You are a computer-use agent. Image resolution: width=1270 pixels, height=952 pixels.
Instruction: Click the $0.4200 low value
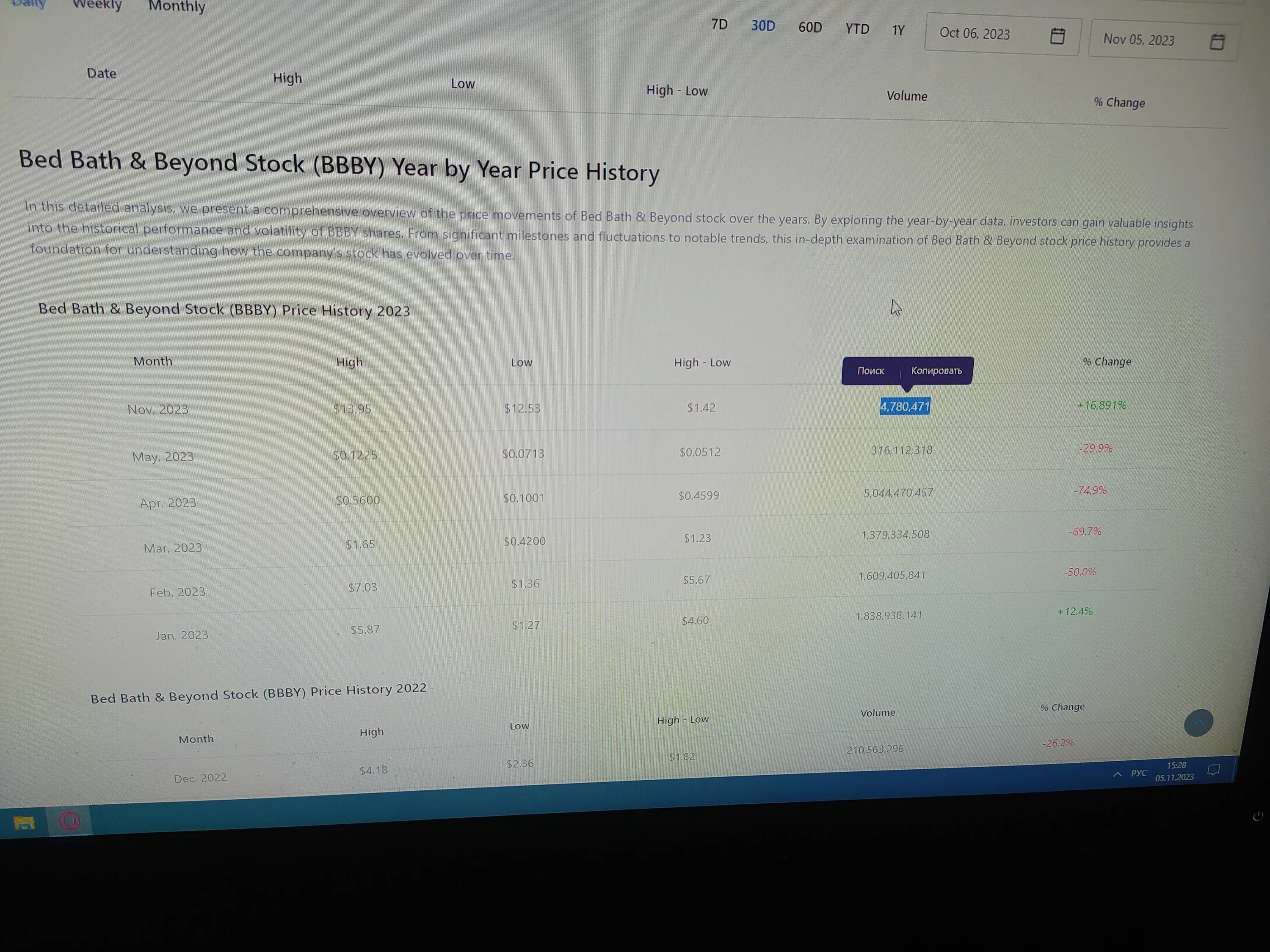click(525, 541)
